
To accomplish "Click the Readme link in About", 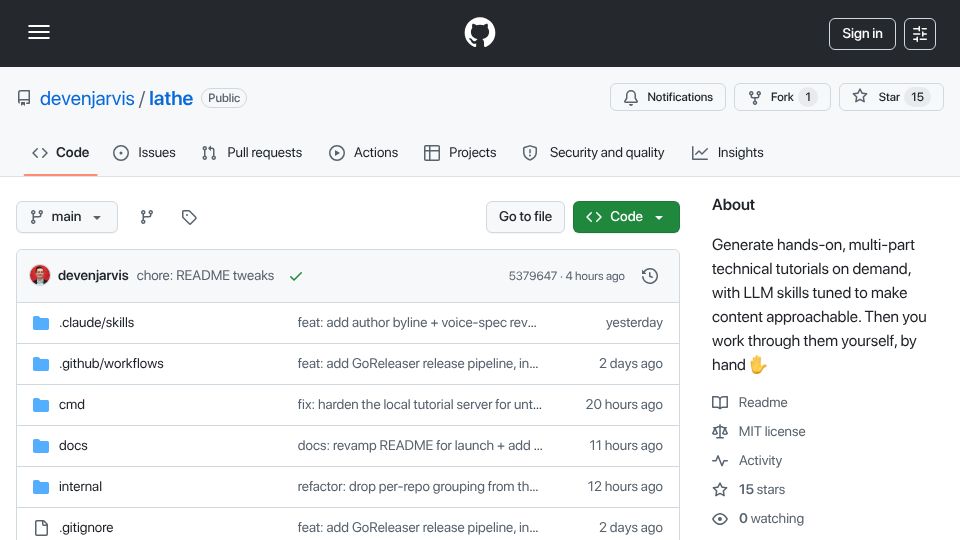I will 763,403.
